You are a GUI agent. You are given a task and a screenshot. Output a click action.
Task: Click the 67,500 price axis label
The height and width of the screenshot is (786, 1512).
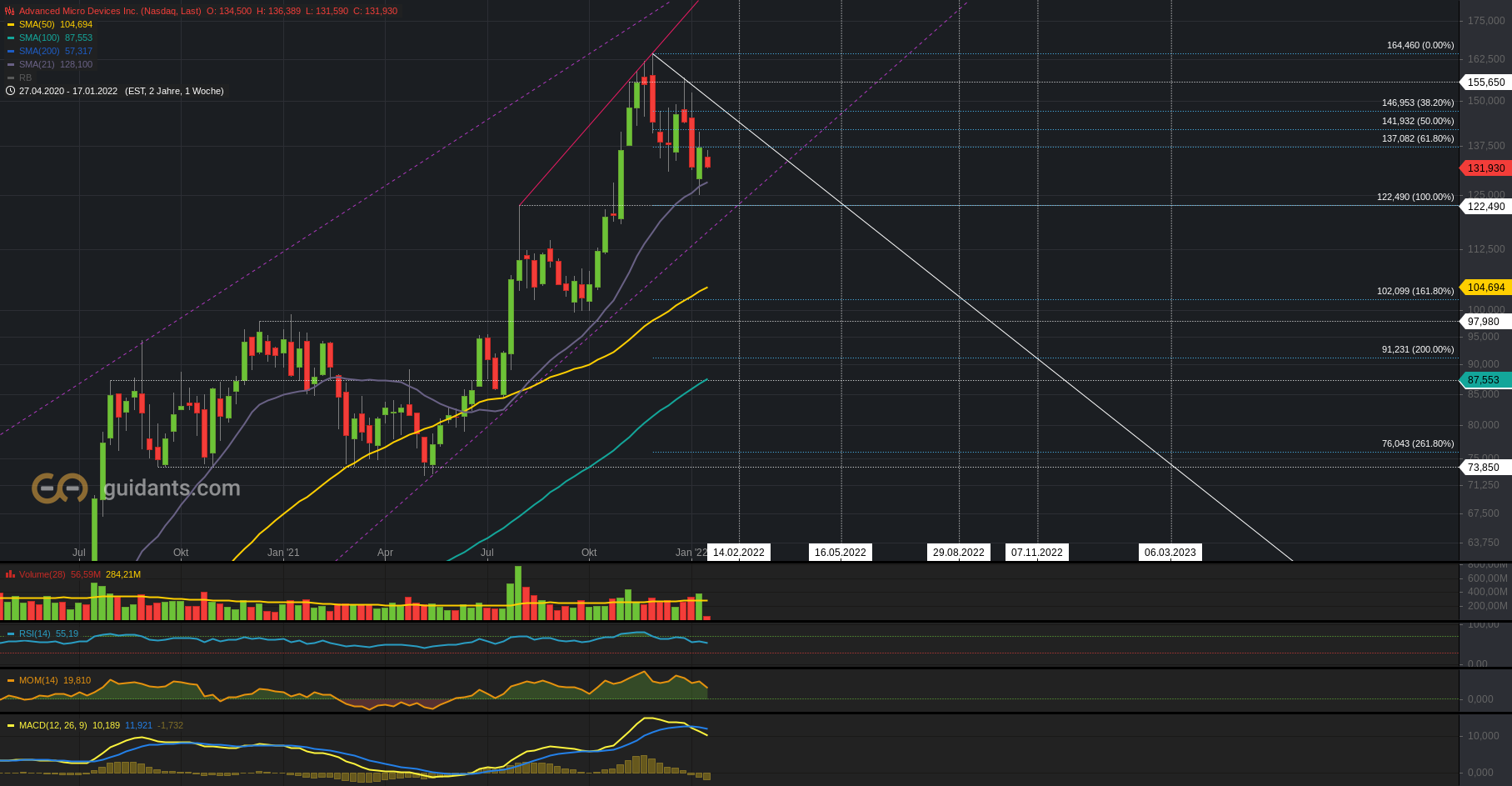(x=1484, y=513)
